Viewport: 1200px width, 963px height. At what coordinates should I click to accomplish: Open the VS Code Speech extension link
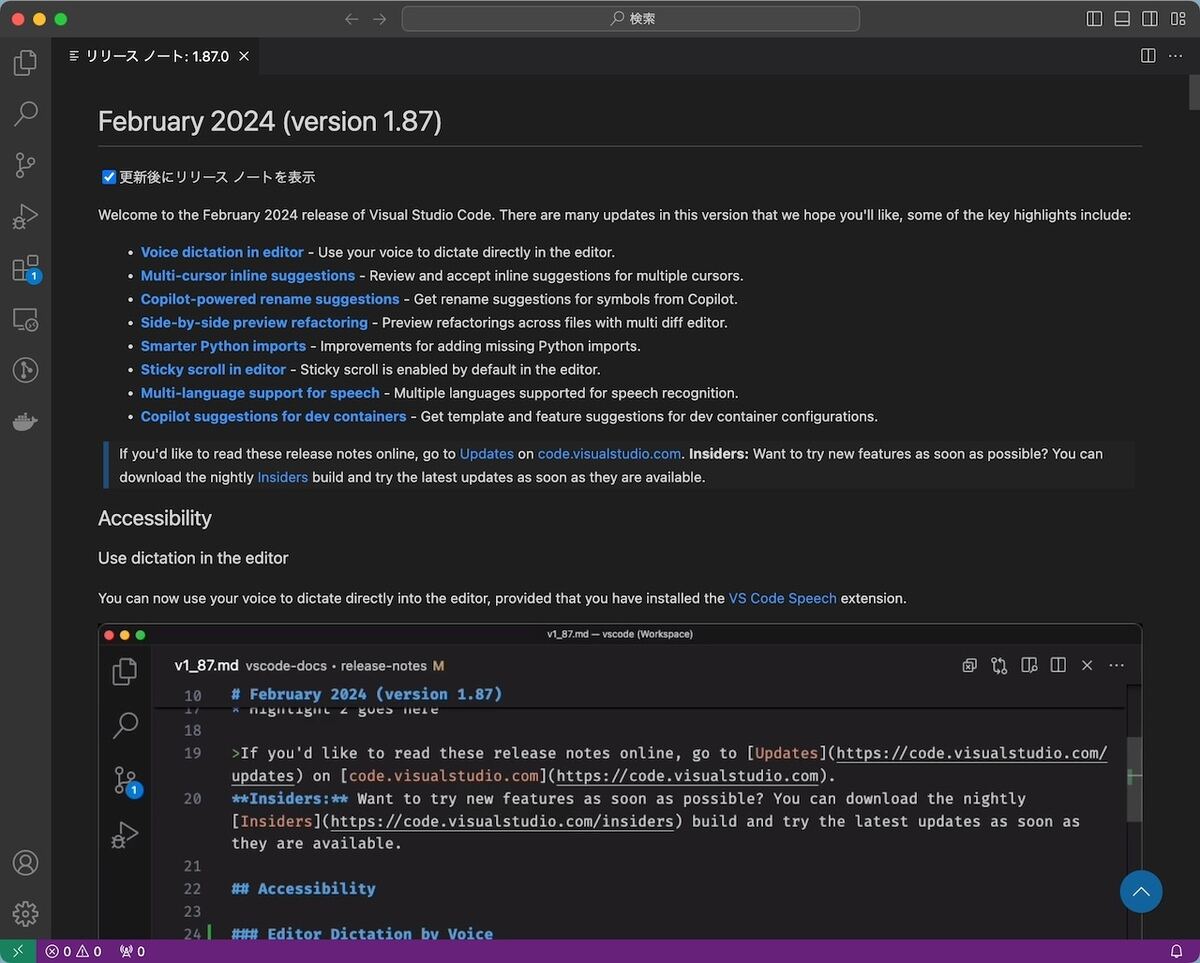(x=783, y=598)
